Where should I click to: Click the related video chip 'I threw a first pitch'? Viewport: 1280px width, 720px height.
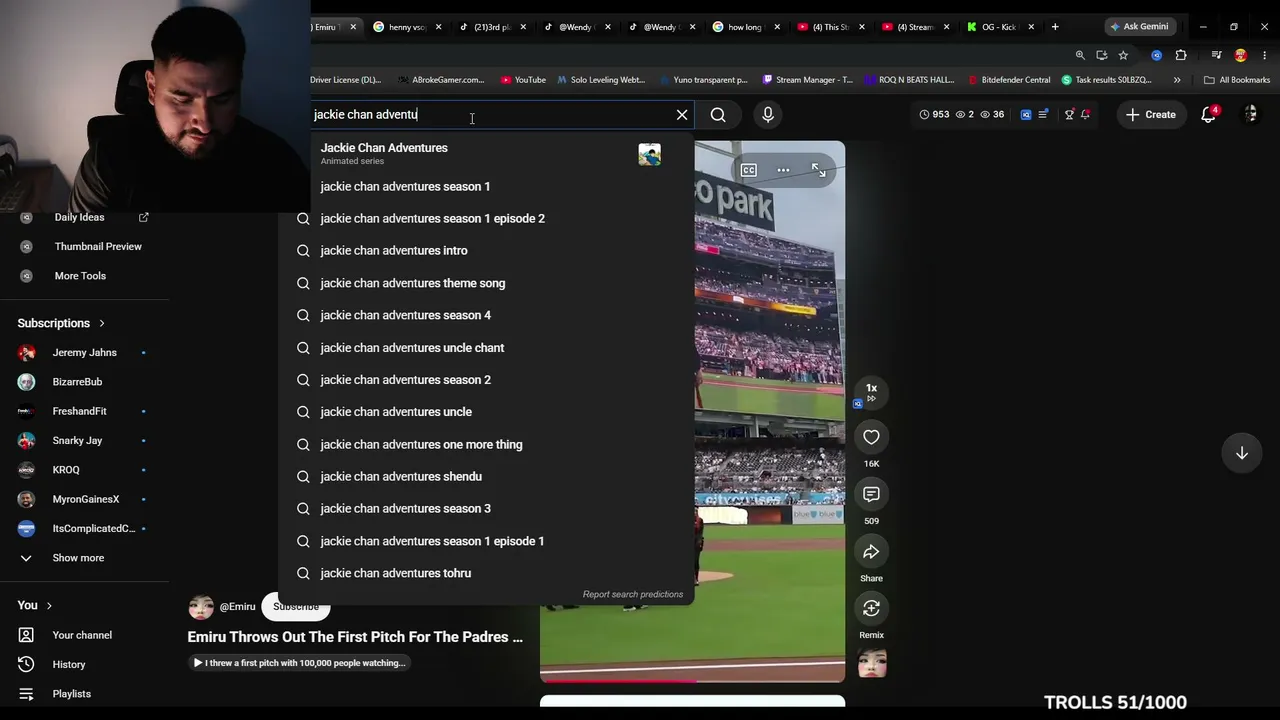click(300, 663)
